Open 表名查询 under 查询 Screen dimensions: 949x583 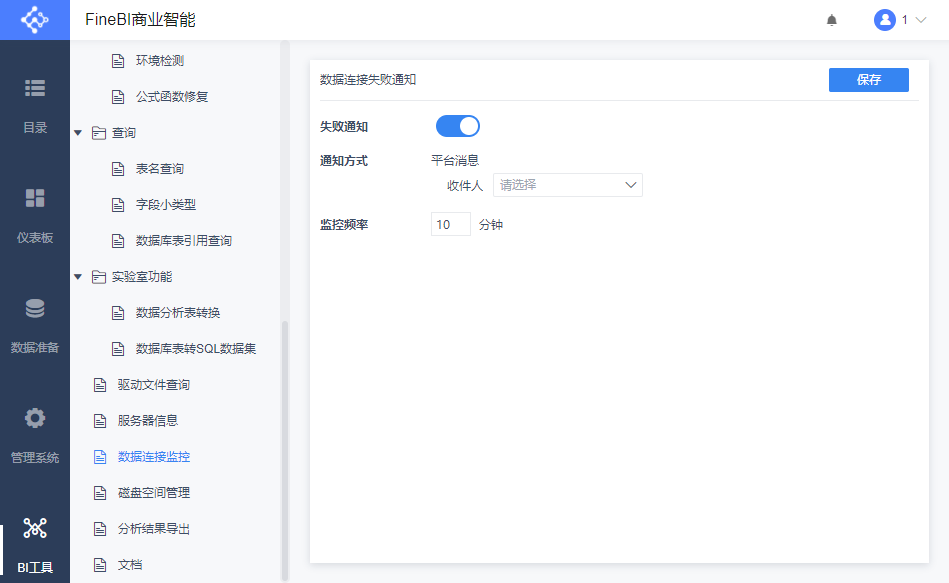(x=160, y=169)
